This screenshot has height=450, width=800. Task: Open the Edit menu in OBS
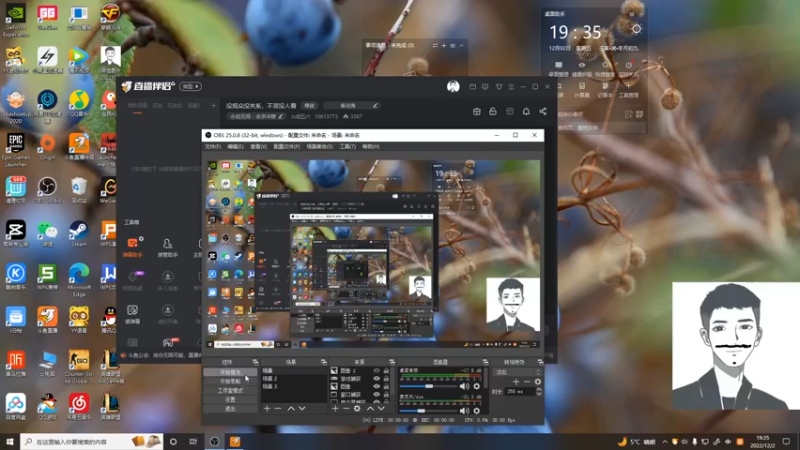[235, 146]
